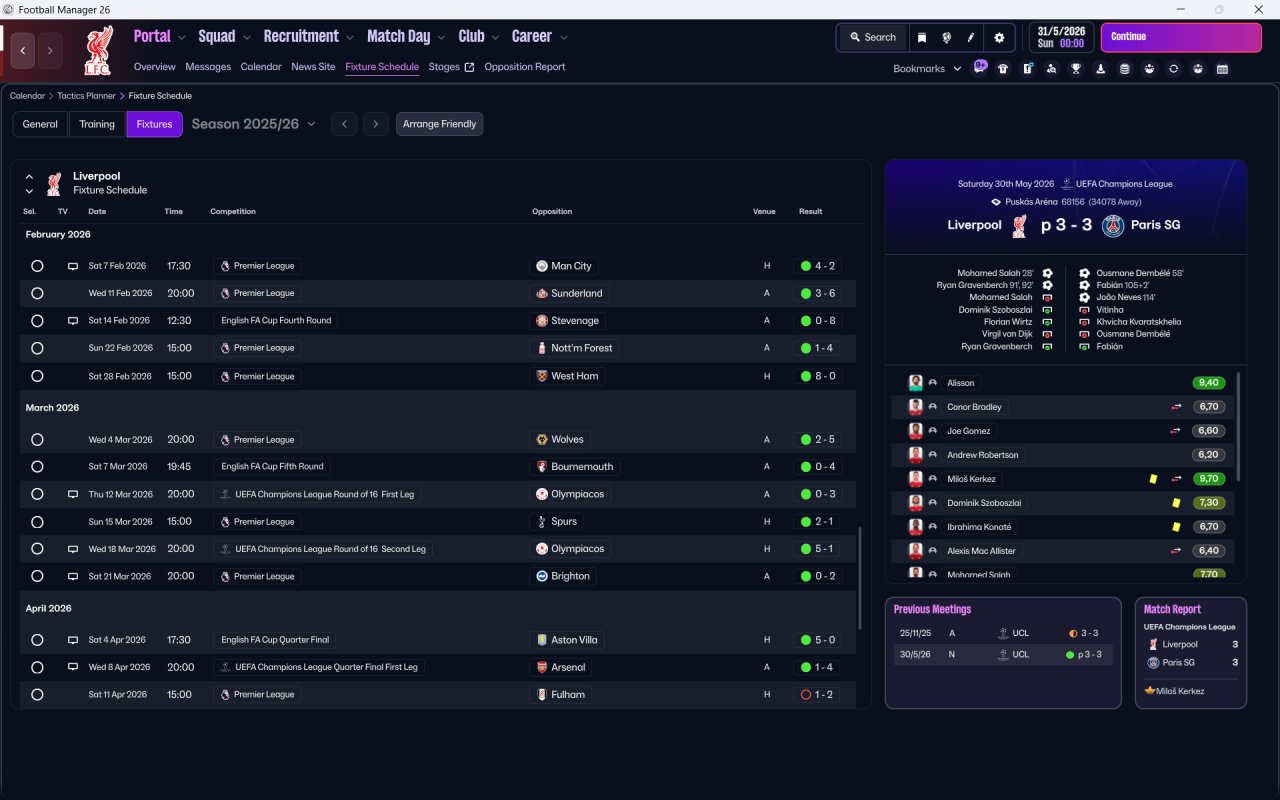Image resolution: width=1280 pixels, height=800 pixels.
Task: Open the Opposition Report sub-tab
Action: pos(525,67)
